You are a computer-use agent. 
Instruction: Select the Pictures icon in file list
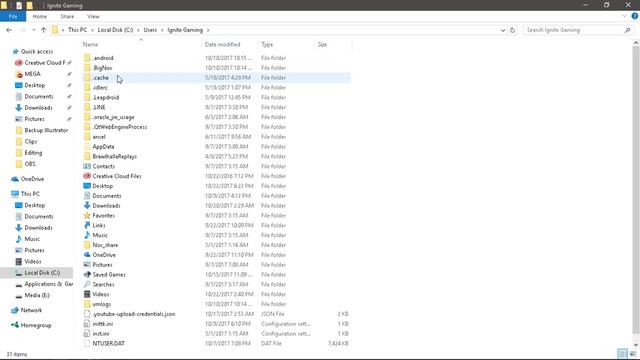[87, 264]
